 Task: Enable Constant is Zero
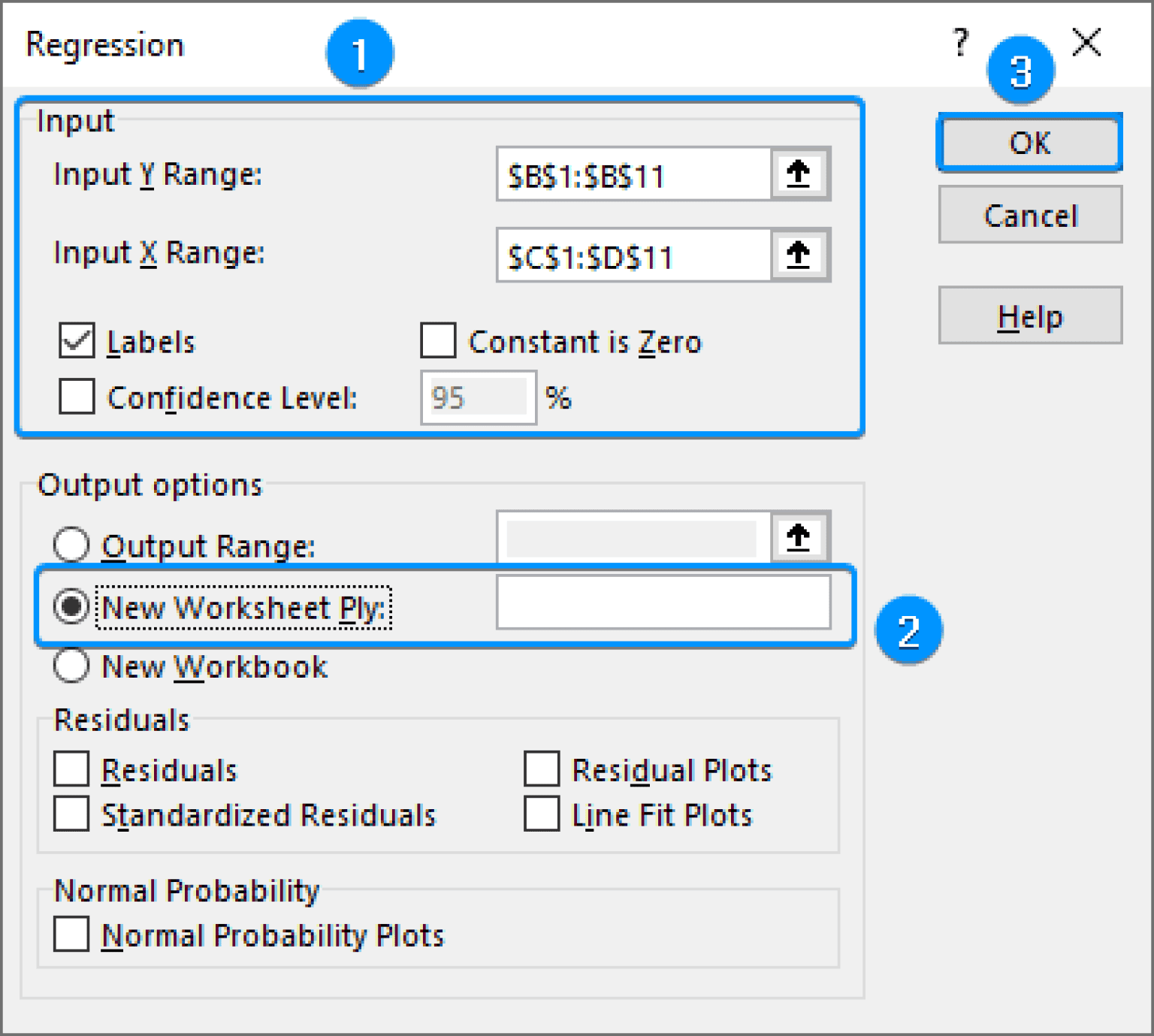[437, 342]
